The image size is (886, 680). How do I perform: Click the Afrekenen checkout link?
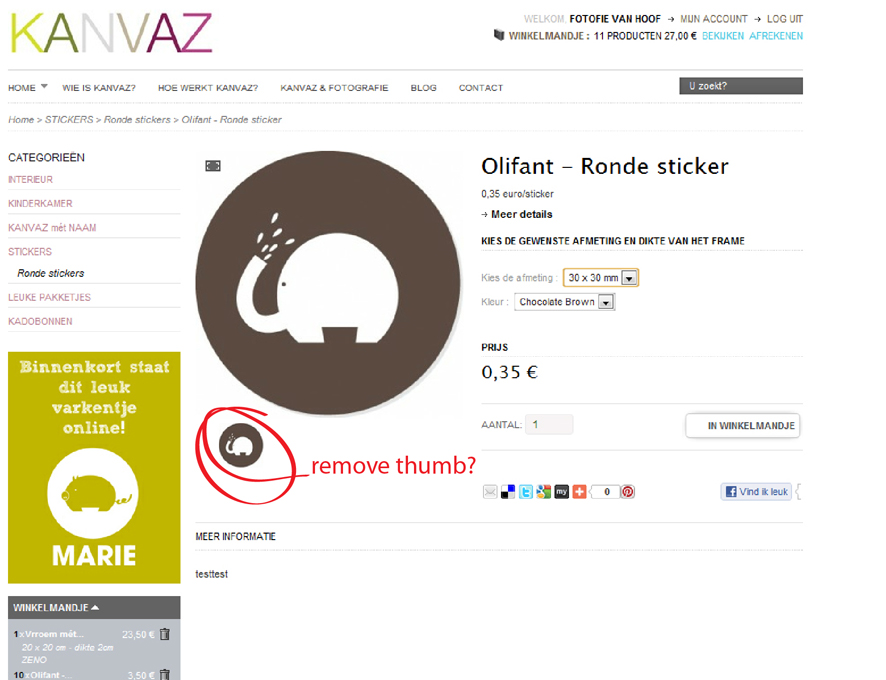(x=776, y=36)
